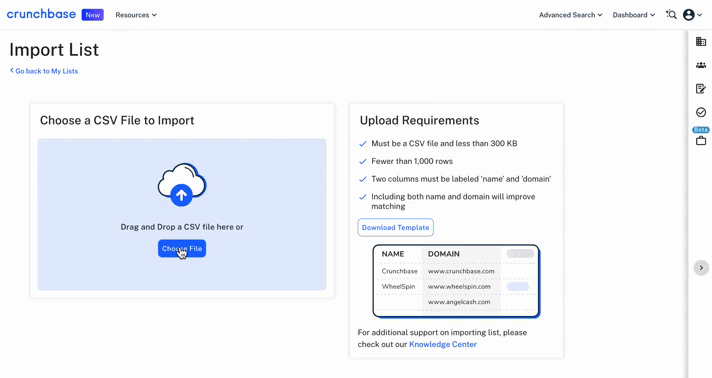Download the CSV template
Image resolution: width=712 pixels, height=378 pixels.
point(396,228)
